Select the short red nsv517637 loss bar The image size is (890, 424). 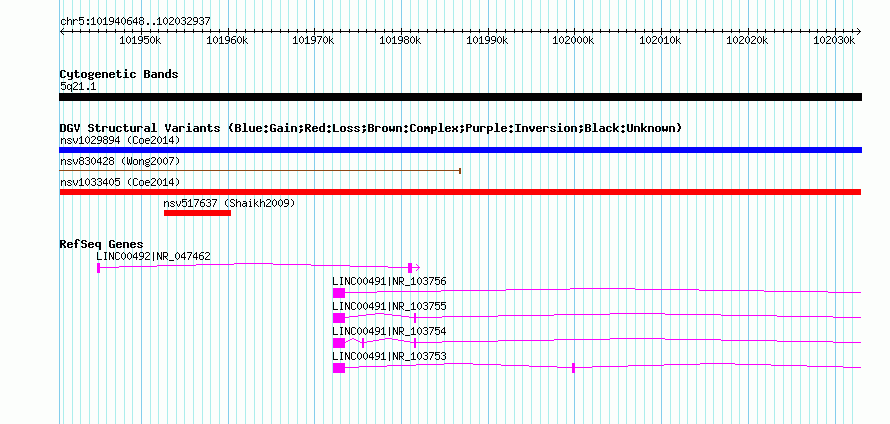[198, 213]
